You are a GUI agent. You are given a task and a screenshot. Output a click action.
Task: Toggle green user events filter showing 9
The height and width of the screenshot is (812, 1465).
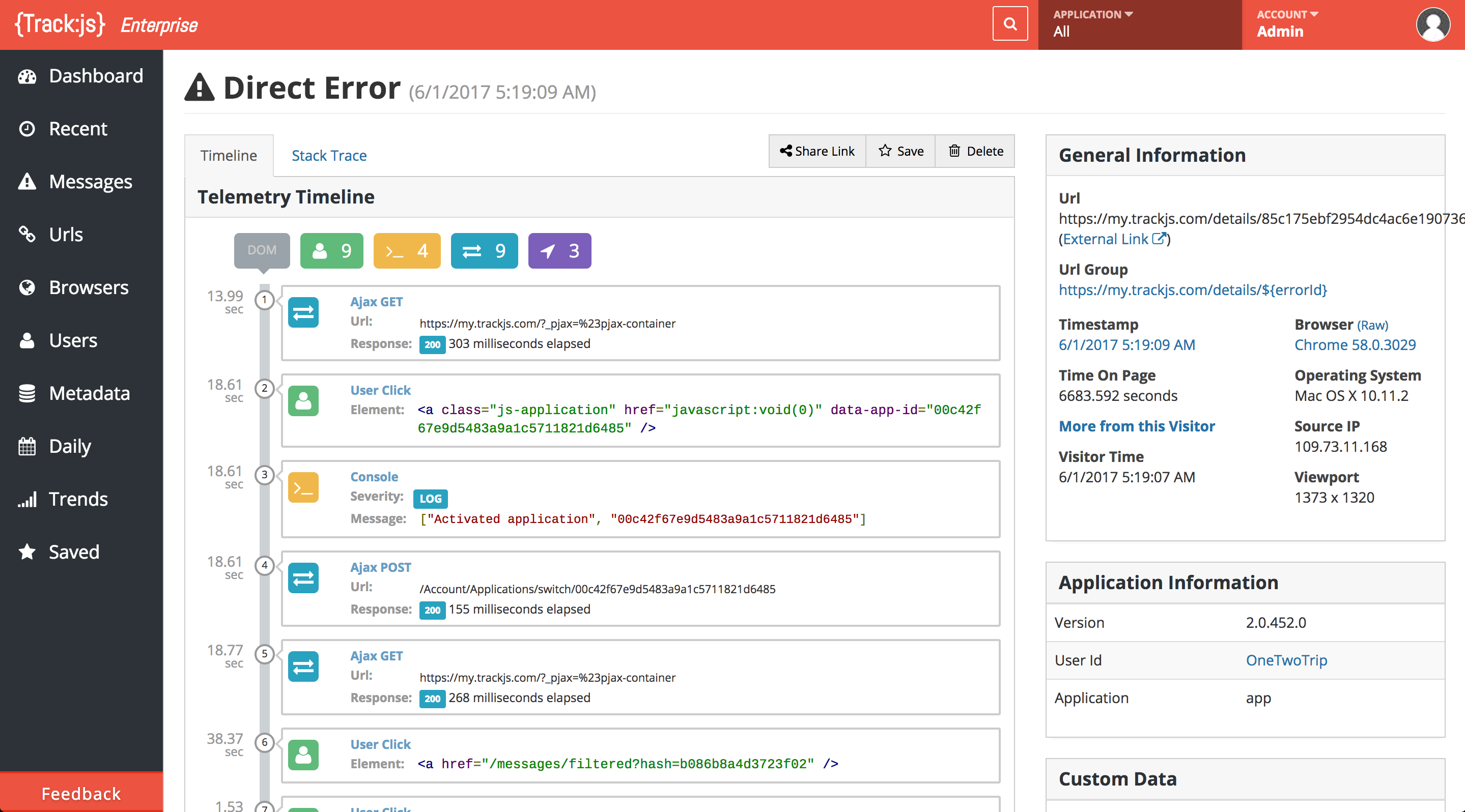pyautogui.click(x=331, y=251)
